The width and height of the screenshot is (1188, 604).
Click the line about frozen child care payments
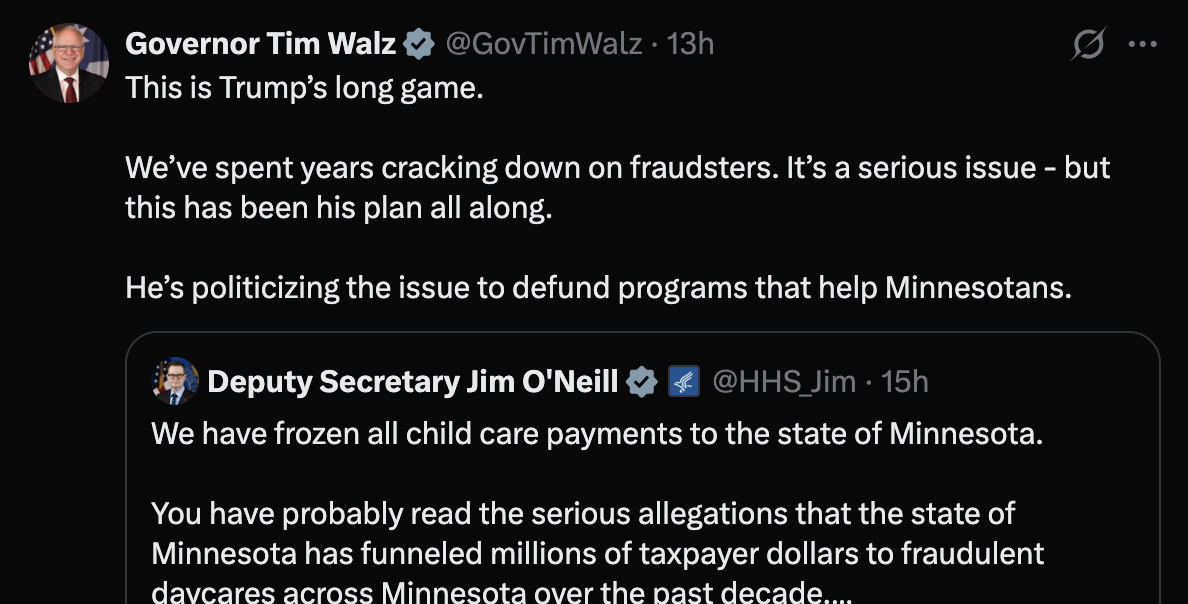(597, 434)
